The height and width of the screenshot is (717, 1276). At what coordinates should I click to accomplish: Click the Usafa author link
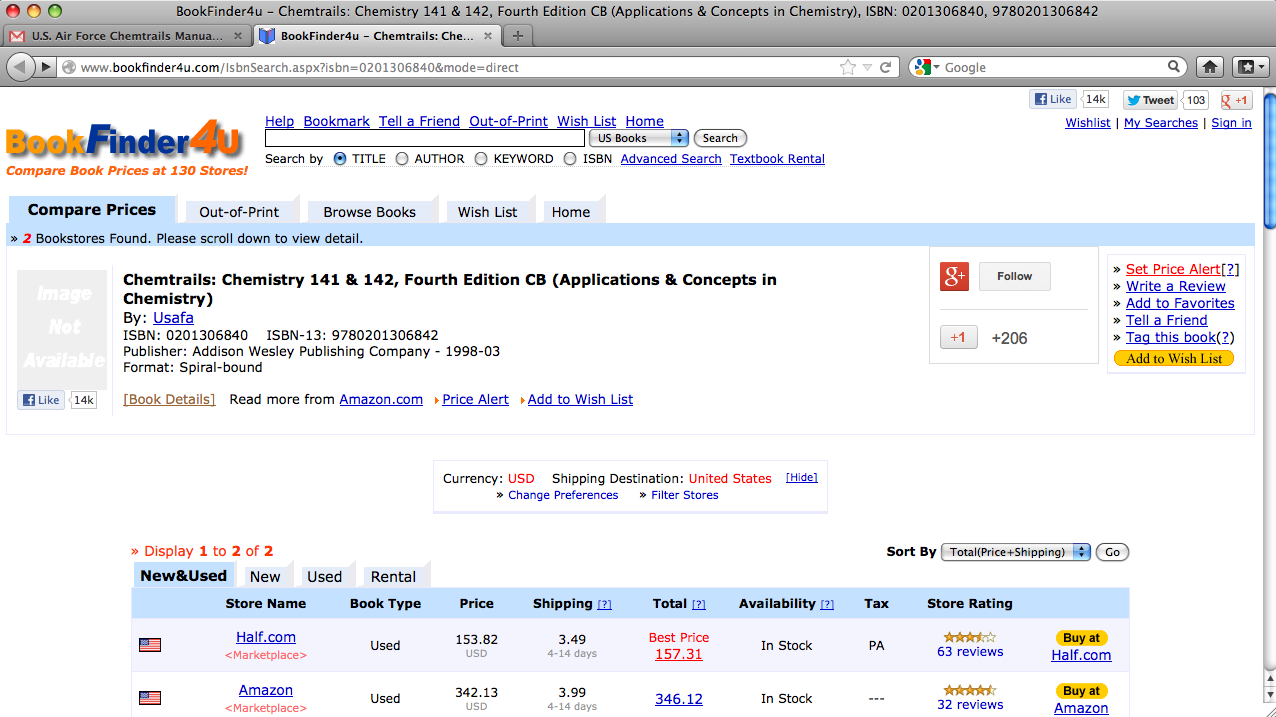[173, 318]
